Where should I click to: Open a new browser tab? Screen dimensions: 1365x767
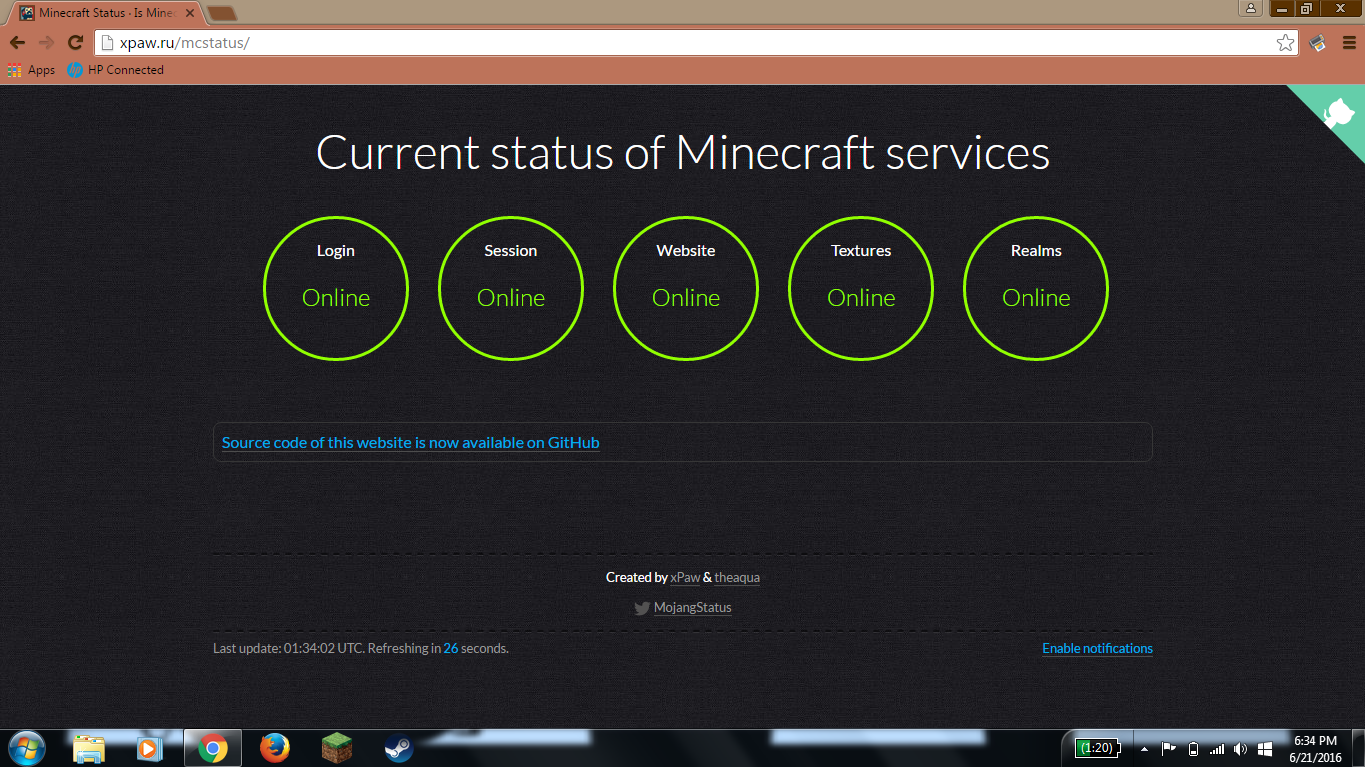(x=221, y=13)
